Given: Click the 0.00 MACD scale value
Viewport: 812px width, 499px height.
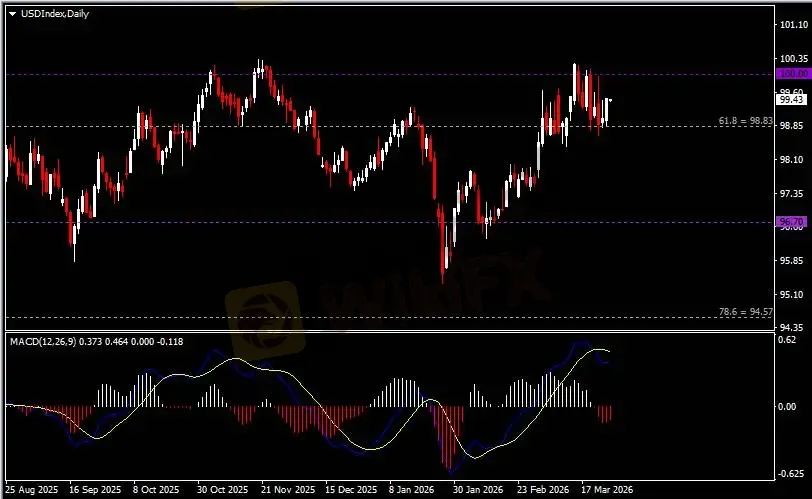Looking at the screenshot, I should pos(787,406).
